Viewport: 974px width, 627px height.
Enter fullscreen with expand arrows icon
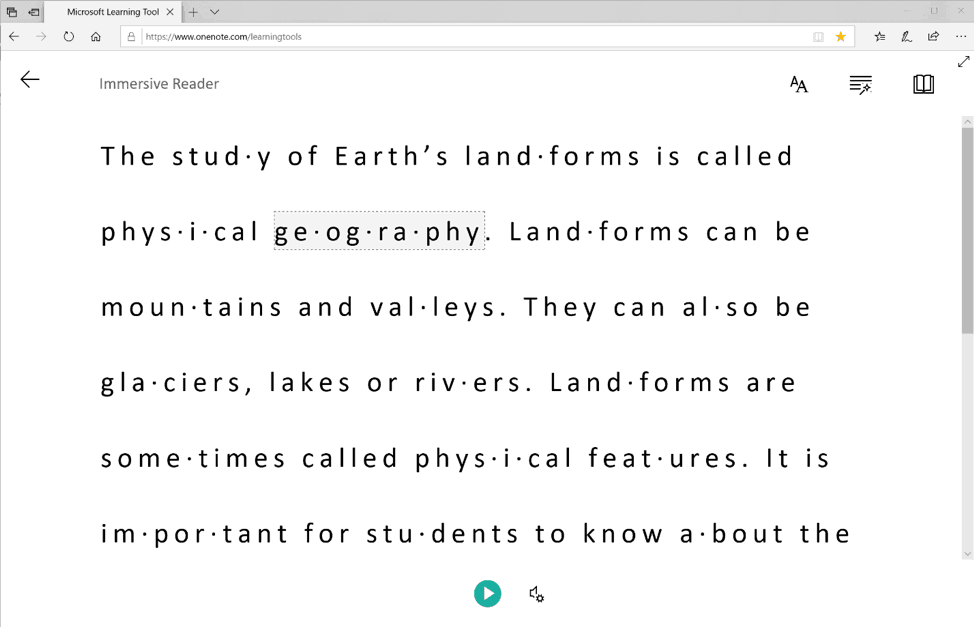[x=963, y=62]
